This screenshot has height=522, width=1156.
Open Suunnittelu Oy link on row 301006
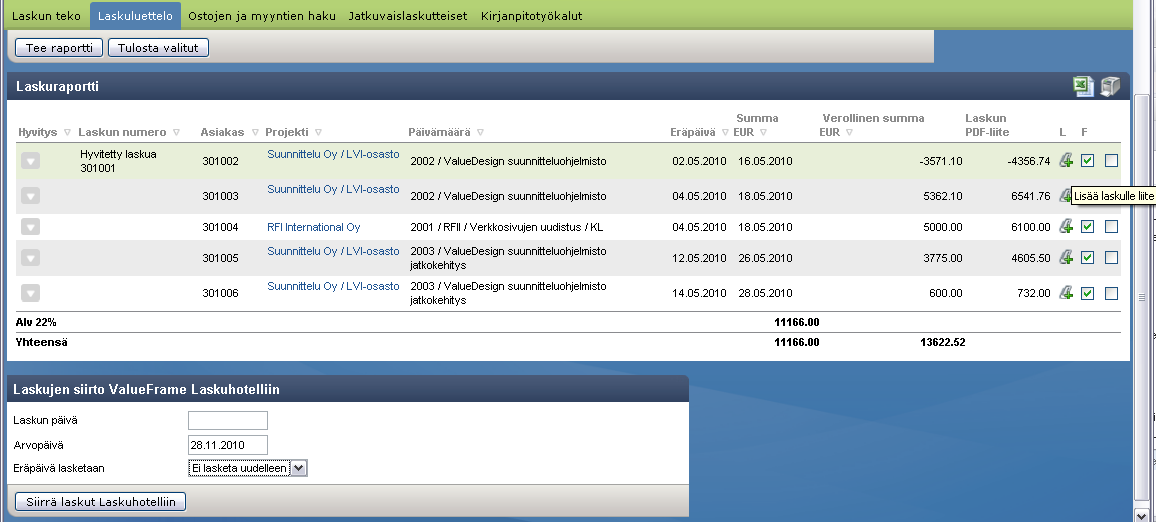(x=333, y=287)
